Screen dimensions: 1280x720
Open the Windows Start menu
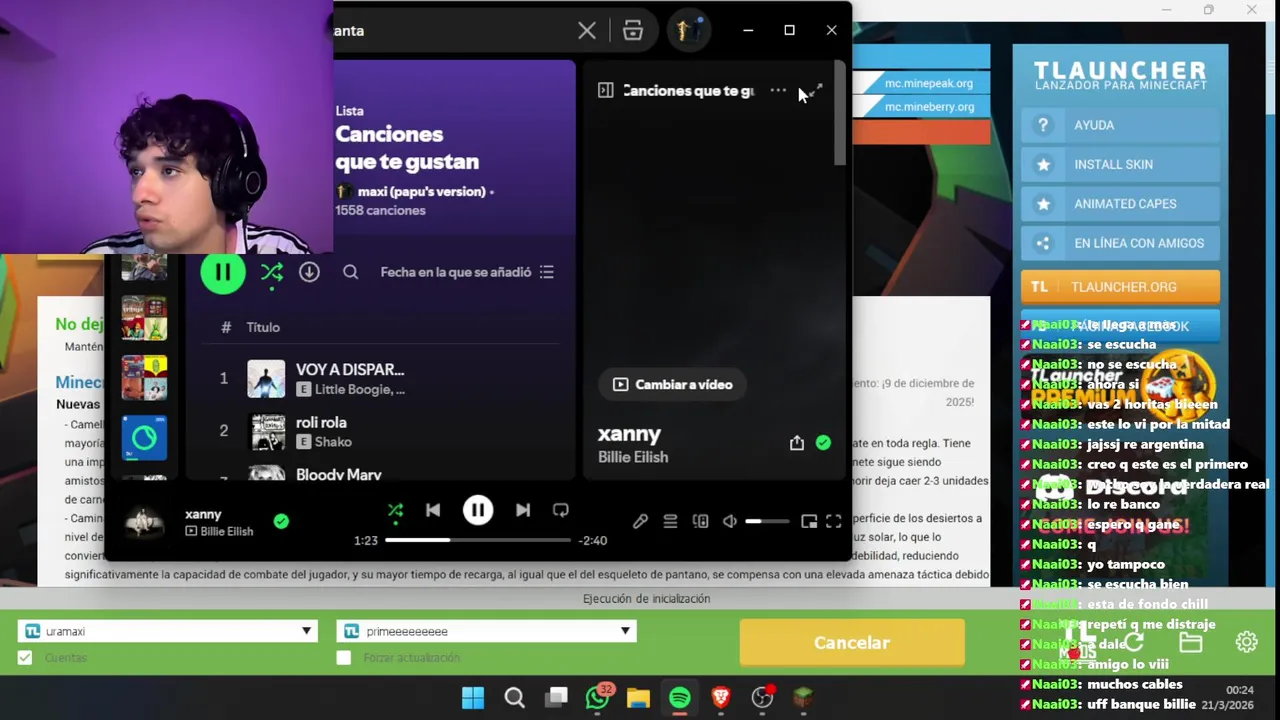(x=473, y=697)
